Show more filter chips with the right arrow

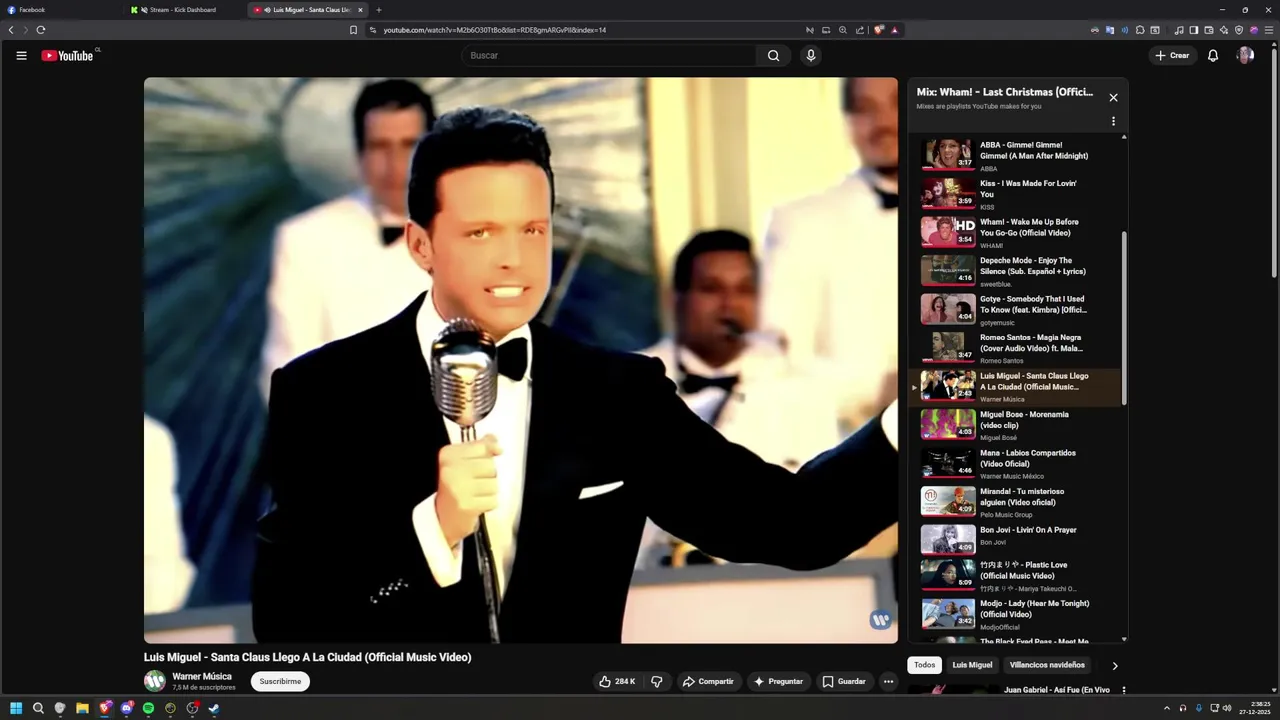1115,666
